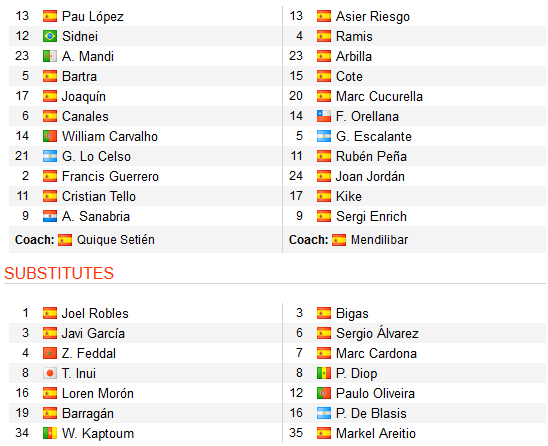Open the Joaquín player link

pyautogui.click(x=84, y=96)
